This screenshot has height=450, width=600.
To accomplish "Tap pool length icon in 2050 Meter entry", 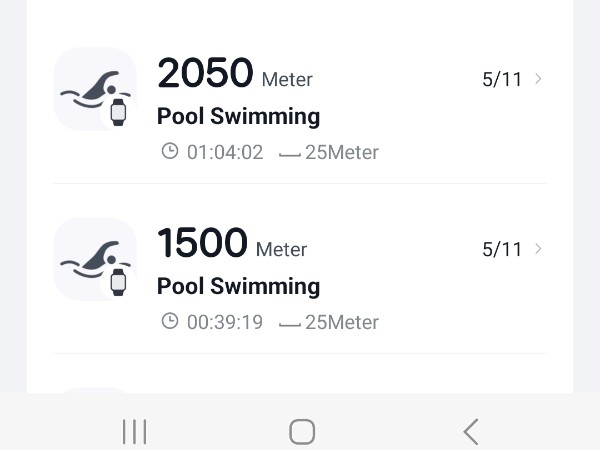I will (x=289, y=154).
